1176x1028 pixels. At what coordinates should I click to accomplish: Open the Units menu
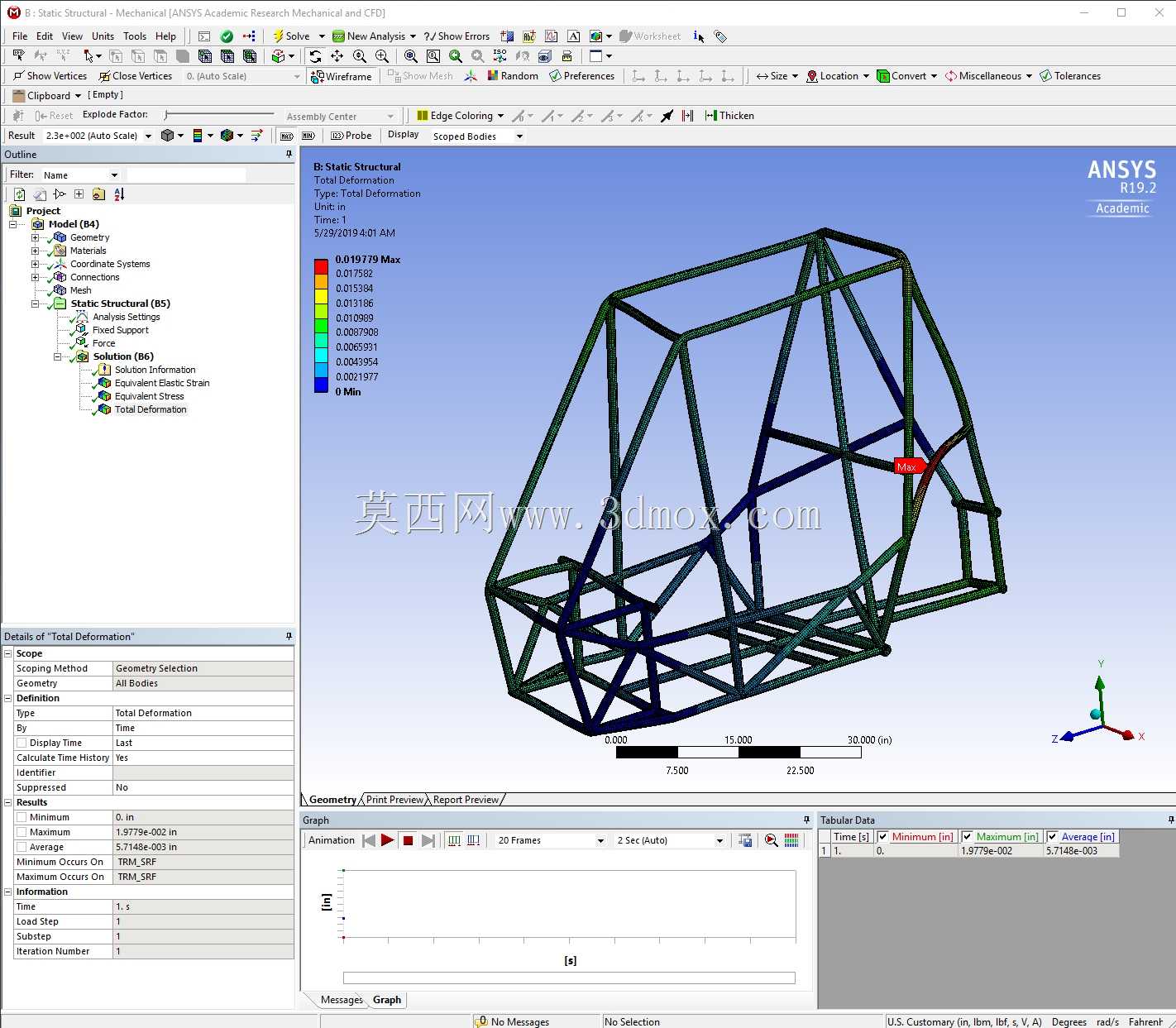103,36
